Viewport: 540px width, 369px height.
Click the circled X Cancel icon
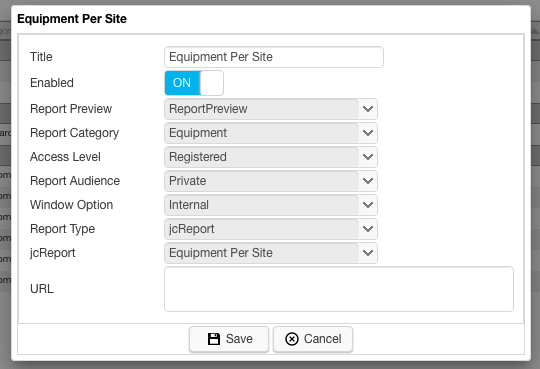pos(292,339)
